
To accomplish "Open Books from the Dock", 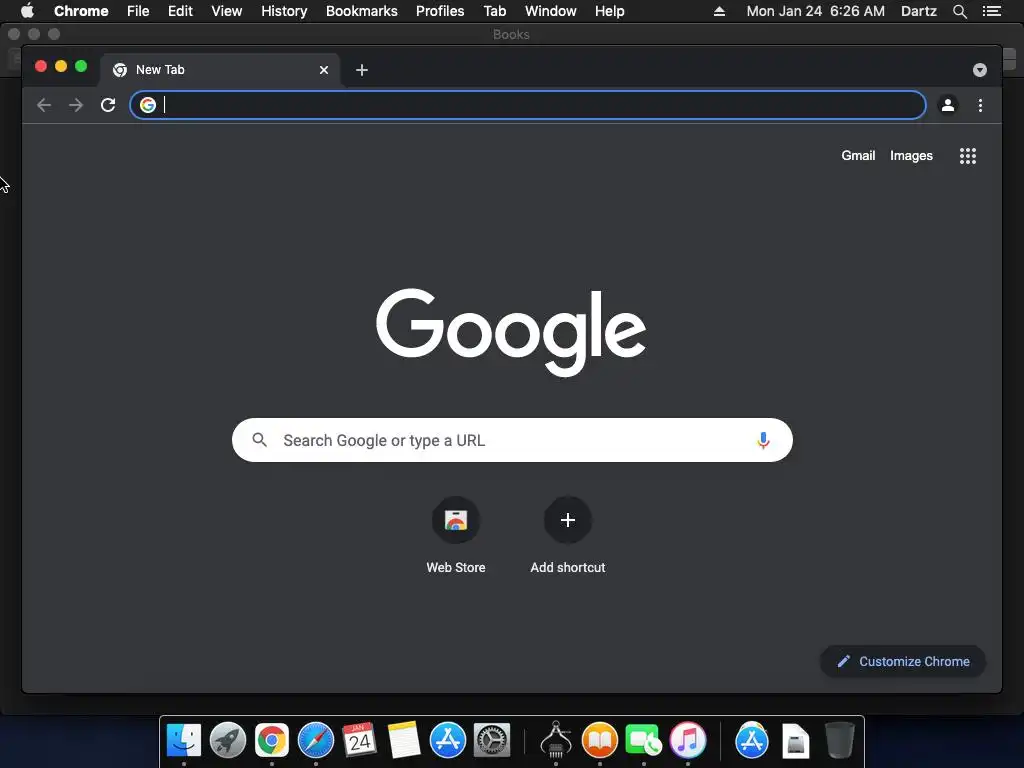I will (x=600, y=741).
